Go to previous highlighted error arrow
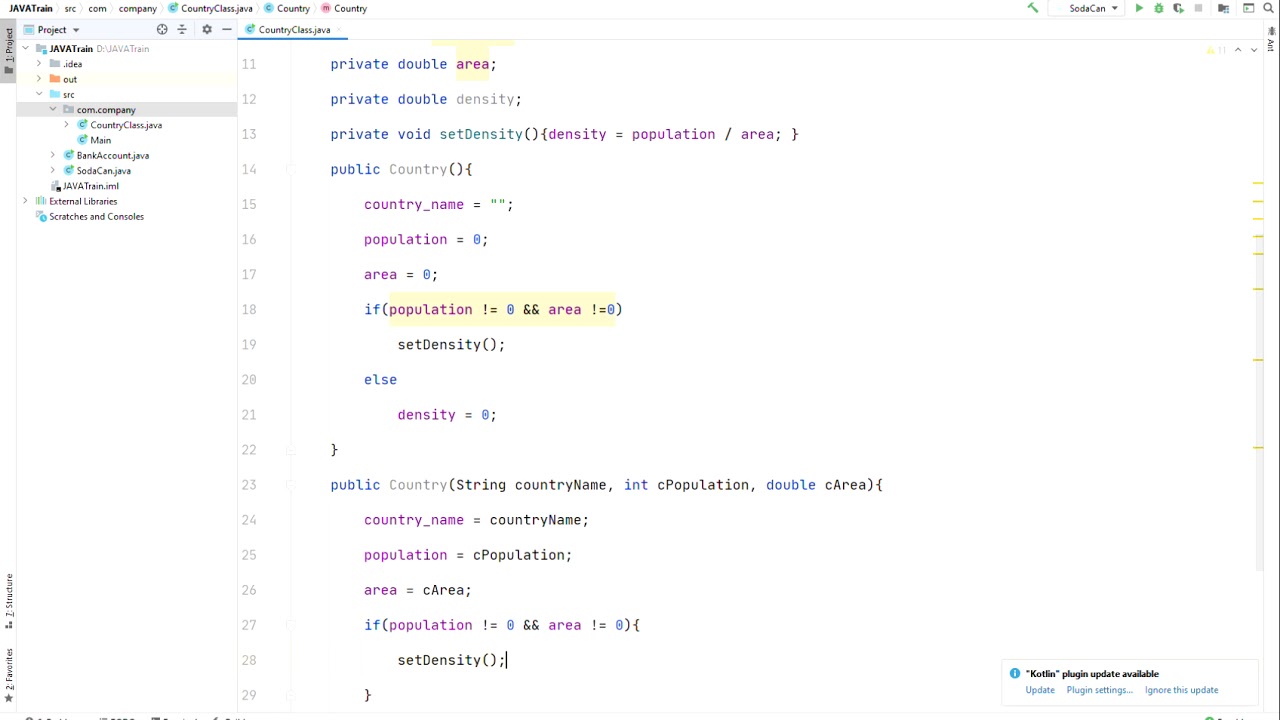The height and width of the screenshot is (720, 1280). pos(1238,50)
